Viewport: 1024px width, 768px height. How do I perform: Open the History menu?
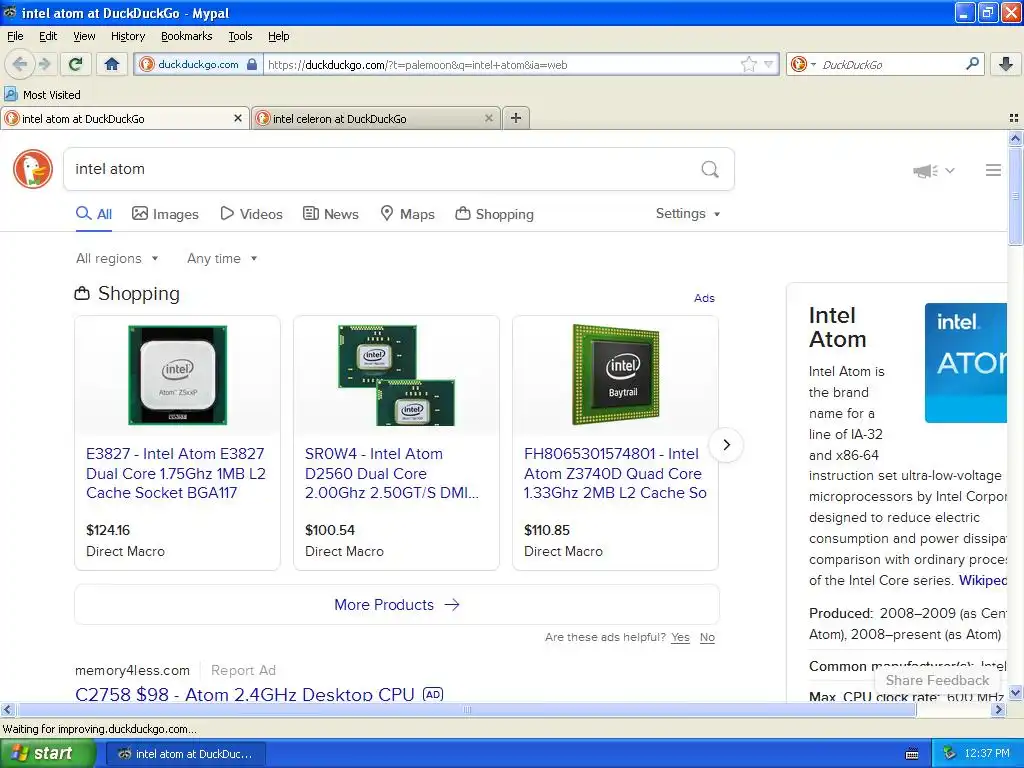[127, 36]
